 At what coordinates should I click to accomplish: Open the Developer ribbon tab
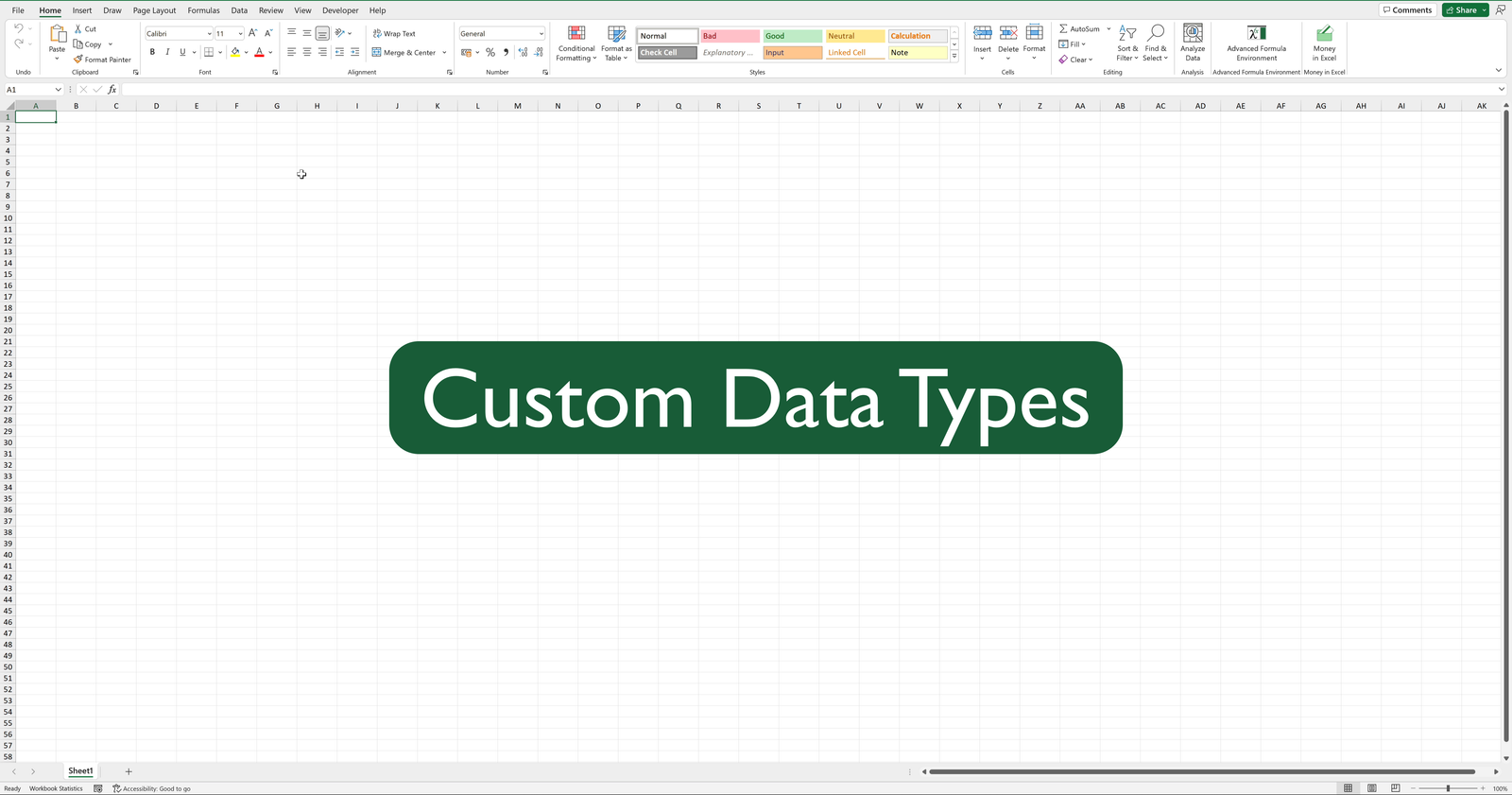coord(340,10)
